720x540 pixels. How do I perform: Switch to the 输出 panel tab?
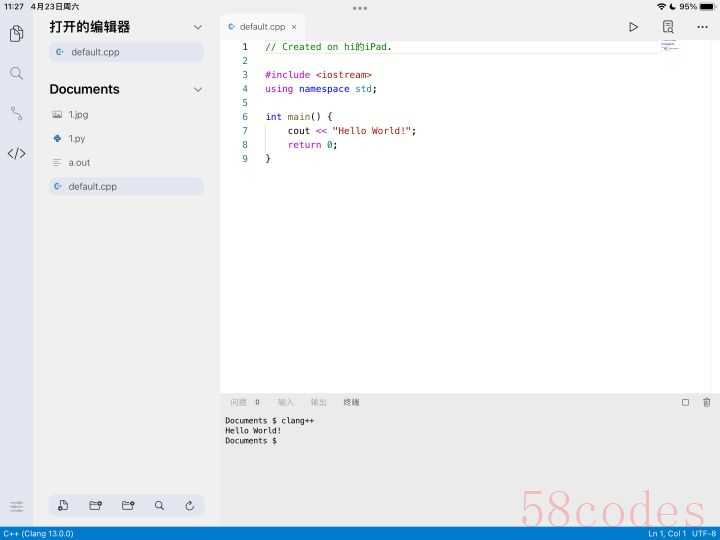click(318, 402)
